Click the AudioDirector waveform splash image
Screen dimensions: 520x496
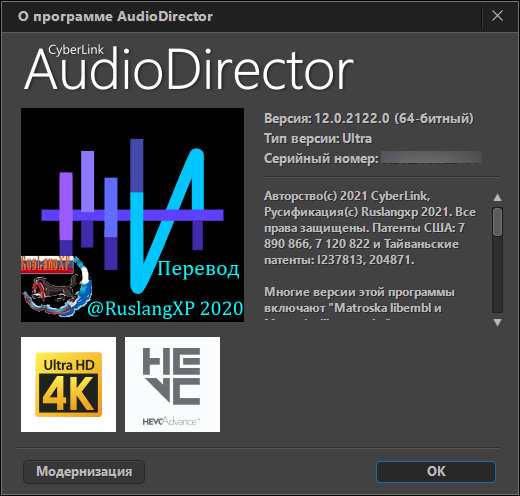[x=132, y=215]
